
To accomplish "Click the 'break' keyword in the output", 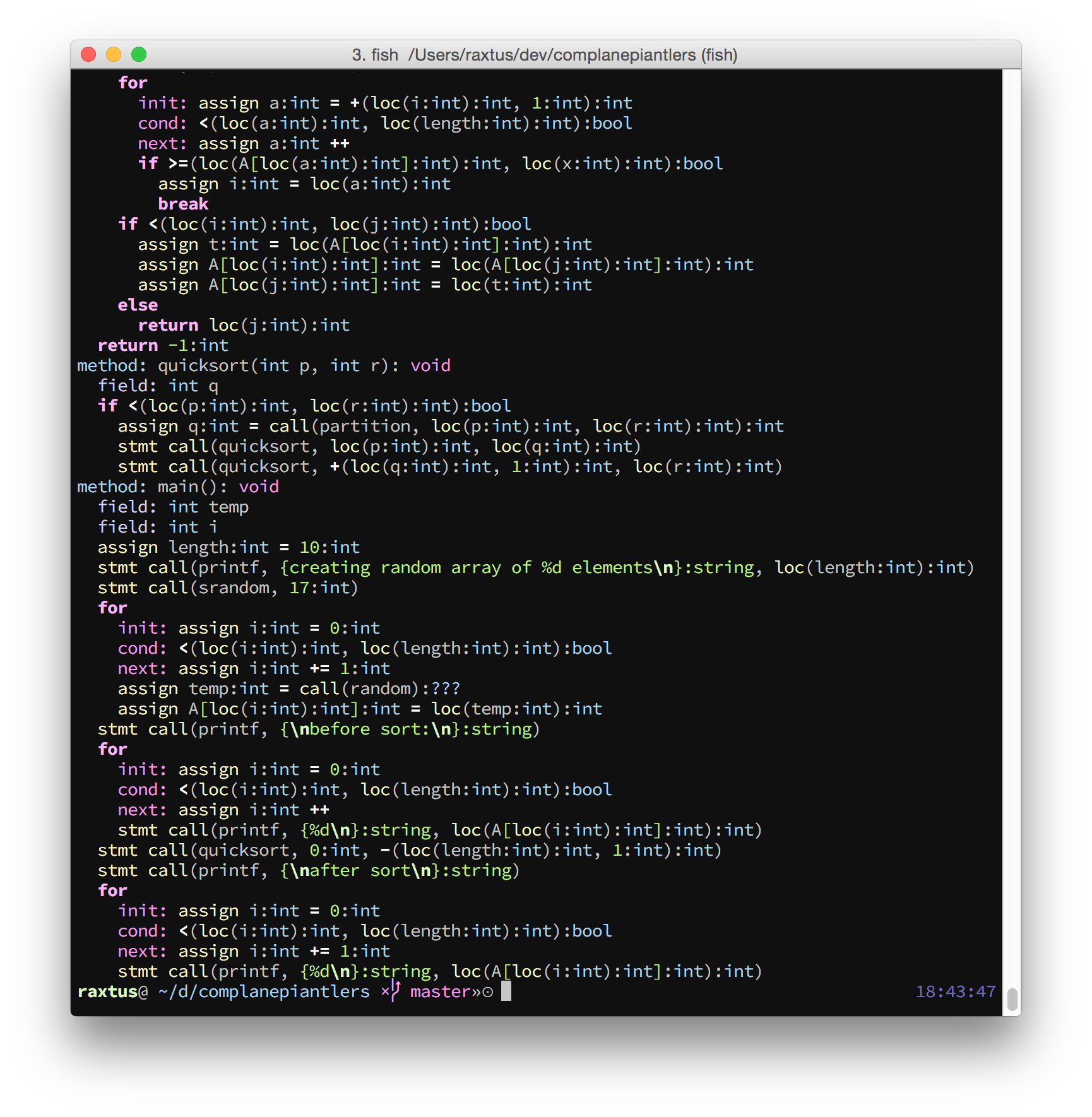I will (183, 204).
